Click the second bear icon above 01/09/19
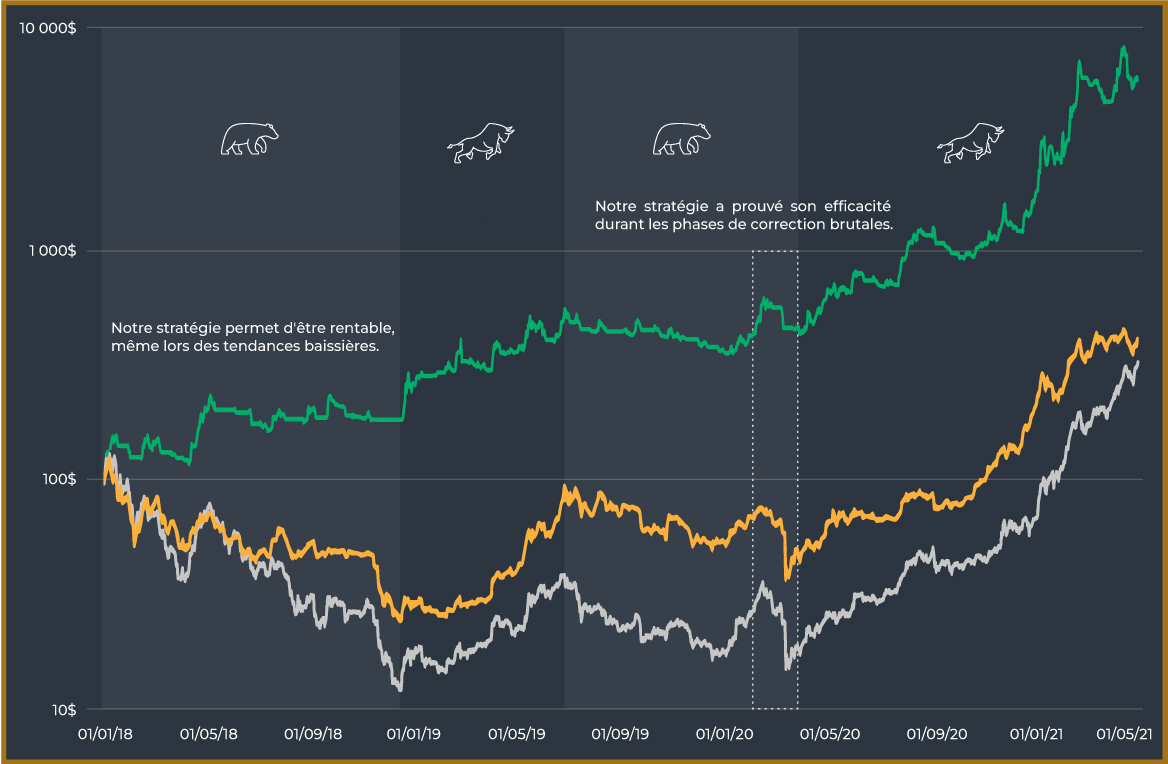Image resolution: width=1168 pixels, height=764 pixels. [682, 139]
